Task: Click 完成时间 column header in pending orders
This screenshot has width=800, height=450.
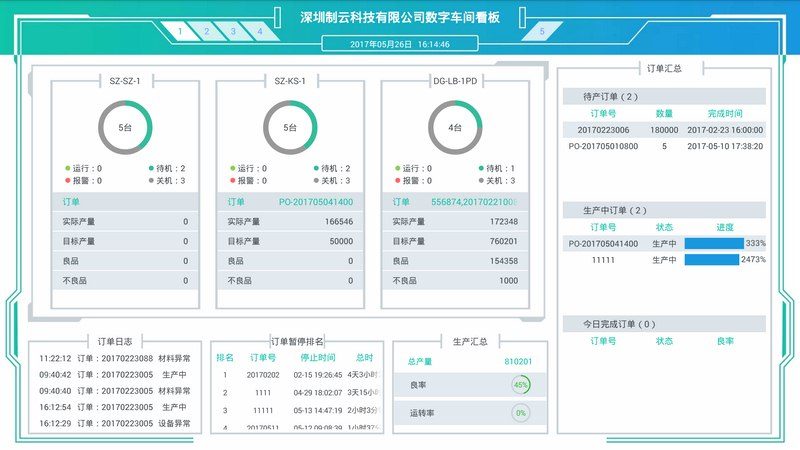Action: tap(725, 113)
